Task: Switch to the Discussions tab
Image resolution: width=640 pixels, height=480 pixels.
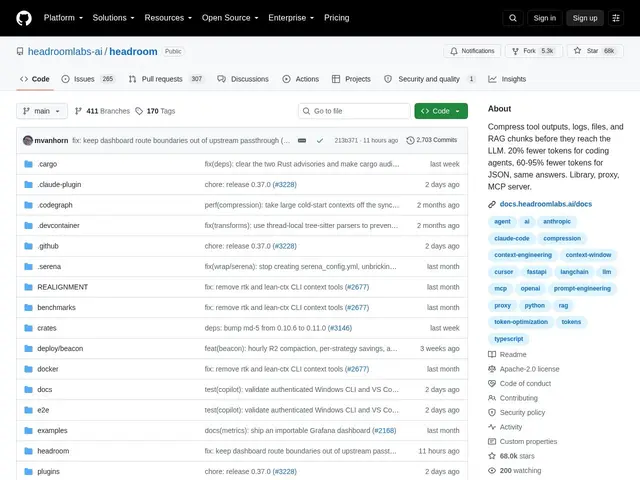Action: pos(243,79)
